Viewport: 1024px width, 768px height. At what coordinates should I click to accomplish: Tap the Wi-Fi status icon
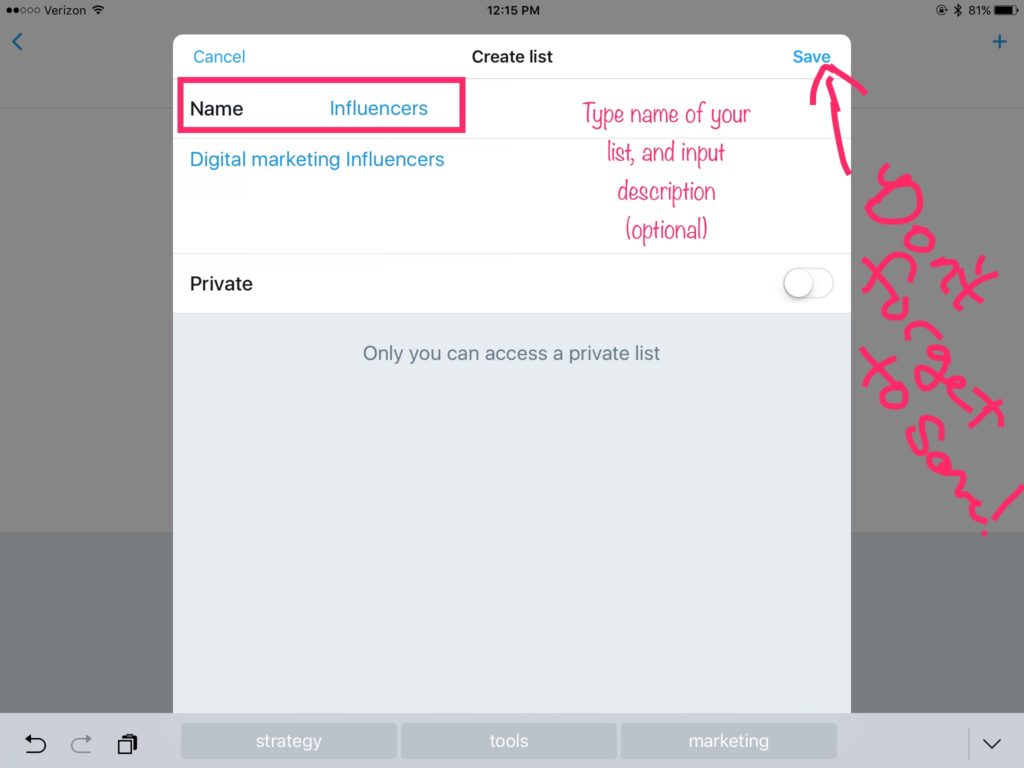pyautogui.click(x=98, y=10)
